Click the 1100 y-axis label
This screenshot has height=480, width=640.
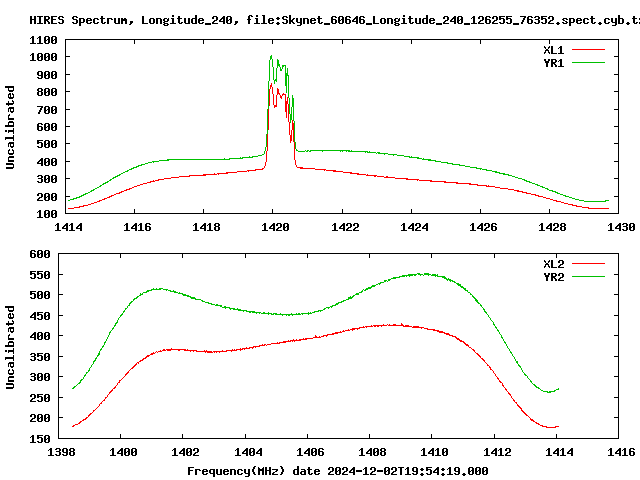(x=43, y=40)
